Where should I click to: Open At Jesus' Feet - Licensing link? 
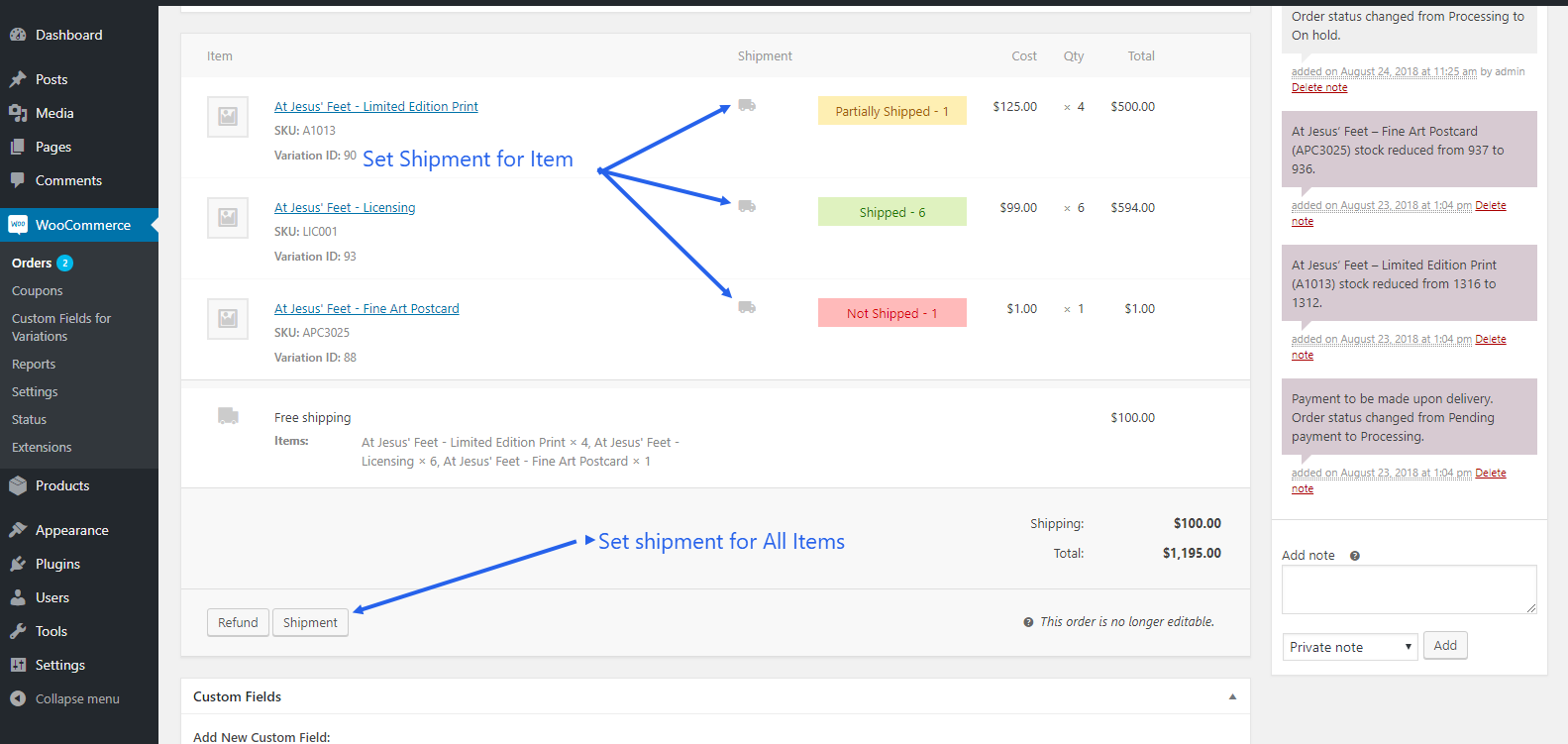pos(345,207)
